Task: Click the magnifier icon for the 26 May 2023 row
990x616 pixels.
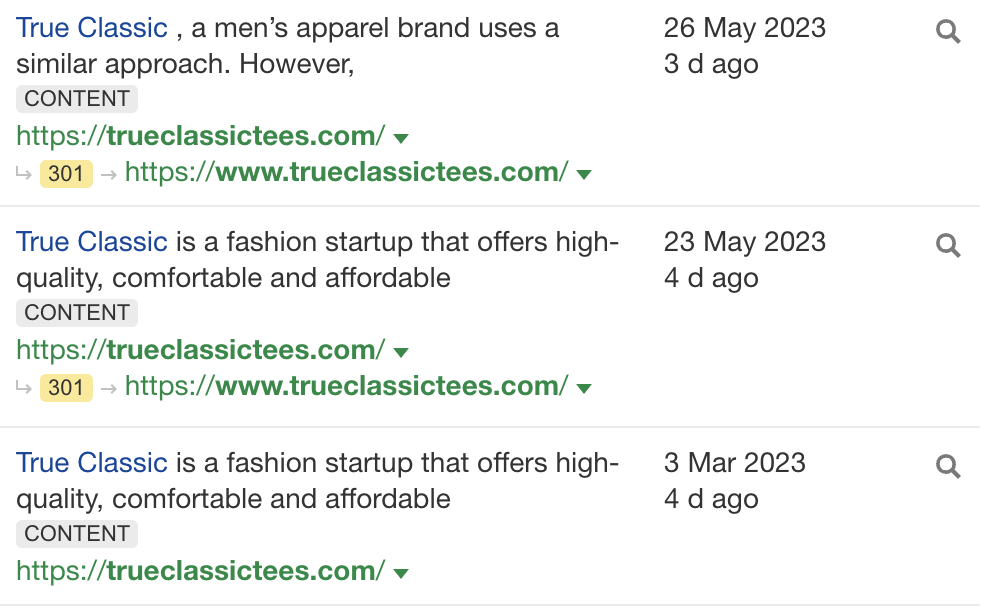Action: (x=948, y=32)
